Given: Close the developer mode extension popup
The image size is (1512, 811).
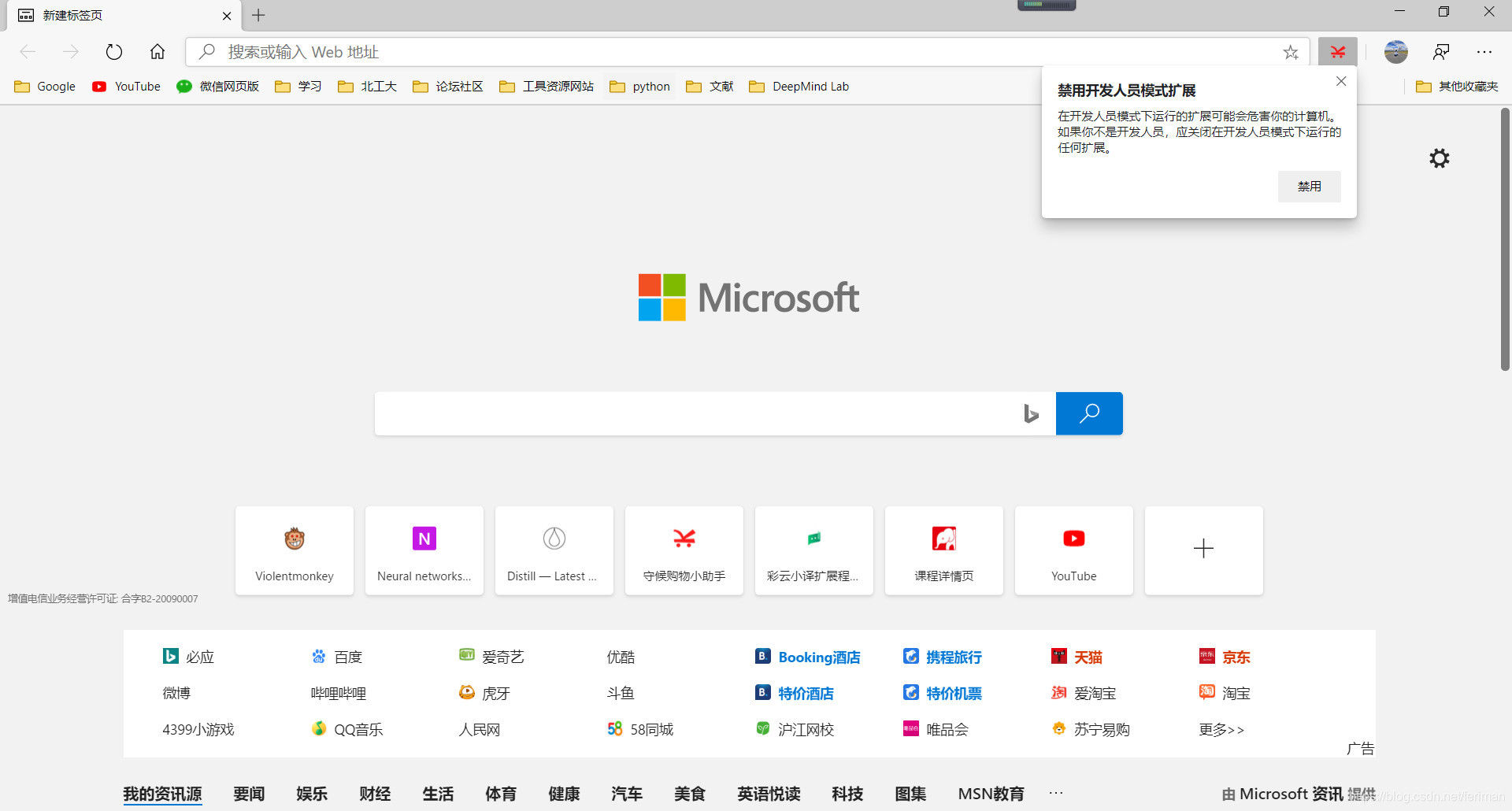Looking at the screenshot, I should (1341, 81).
